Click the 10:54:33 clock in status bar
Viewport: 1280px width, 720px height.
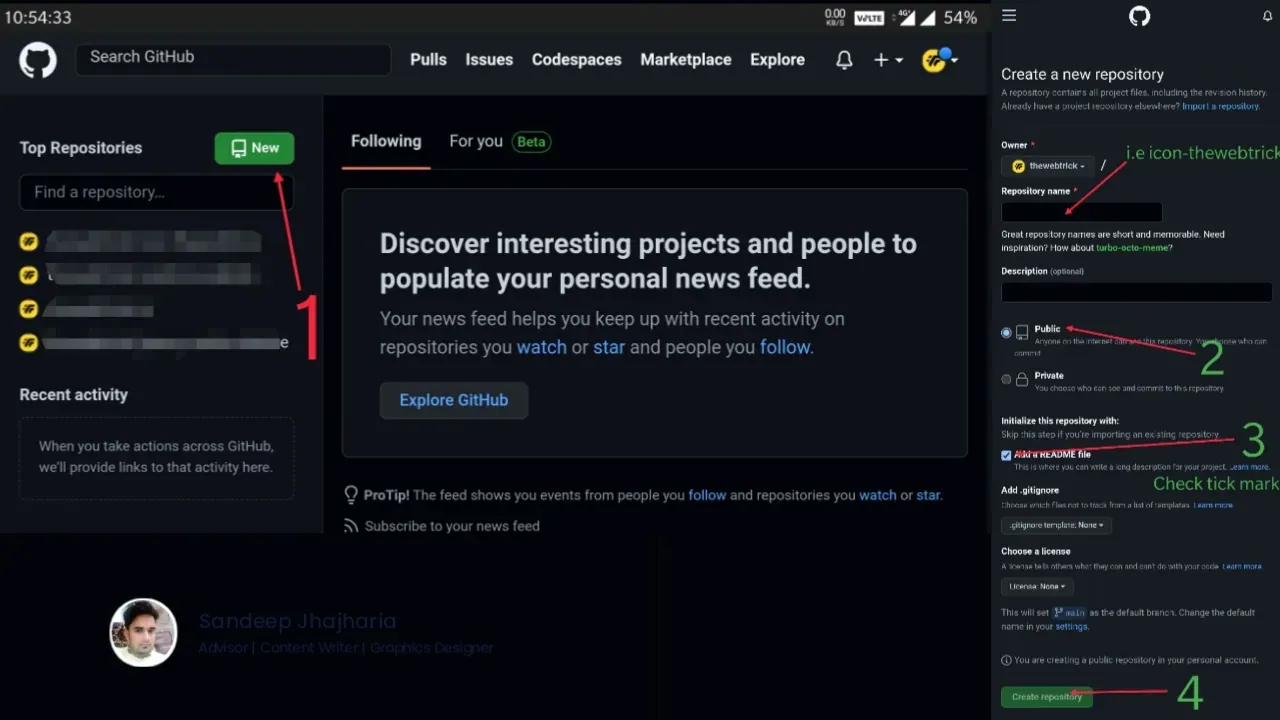[x=38, y=18]
